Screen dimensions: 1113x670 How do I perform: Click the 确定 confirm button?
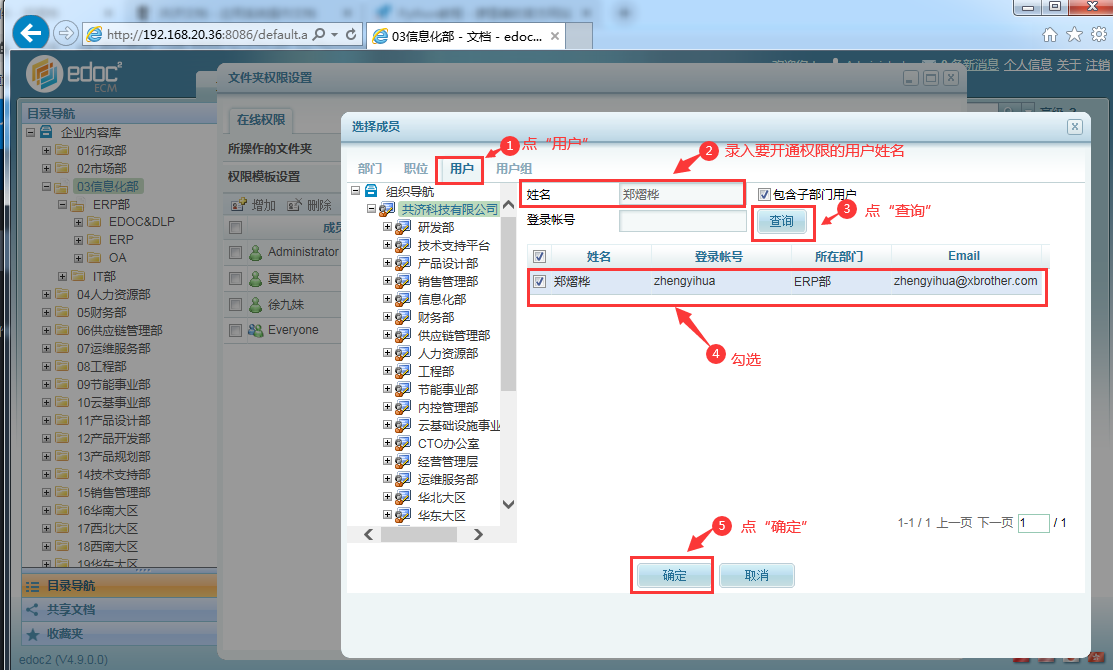pos(674,576)
